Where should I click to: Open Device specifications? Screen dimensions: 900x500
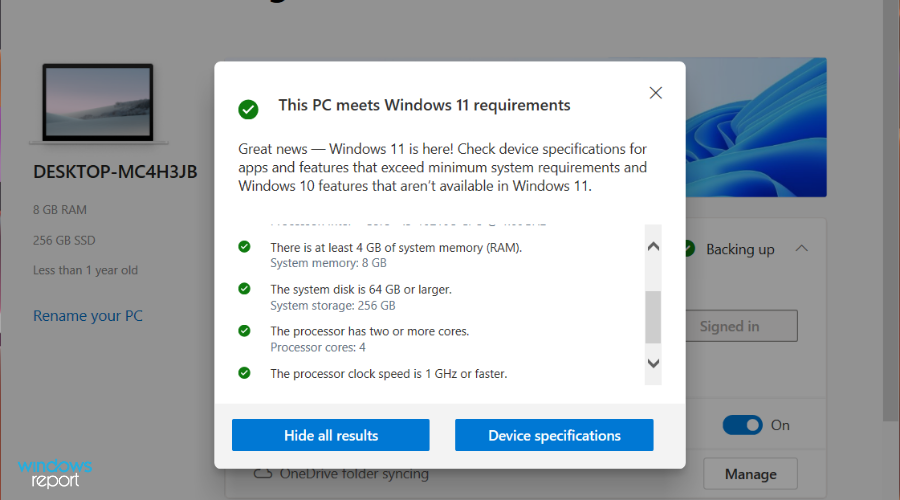[x=554, y=435]
